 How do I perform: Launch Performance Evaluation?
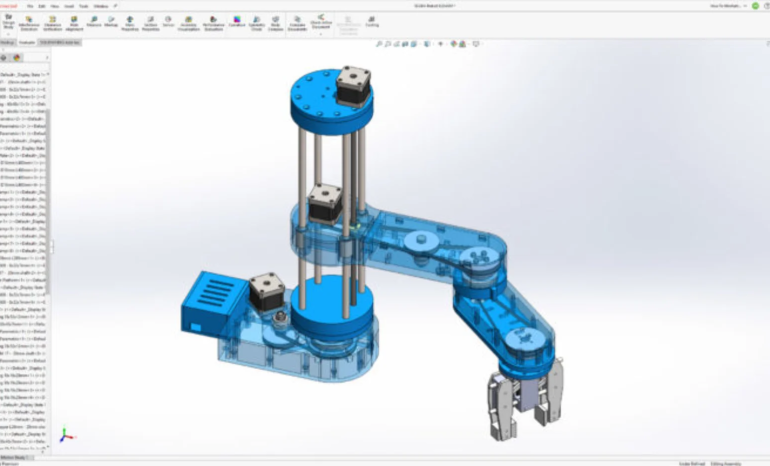tap(213, 21)
